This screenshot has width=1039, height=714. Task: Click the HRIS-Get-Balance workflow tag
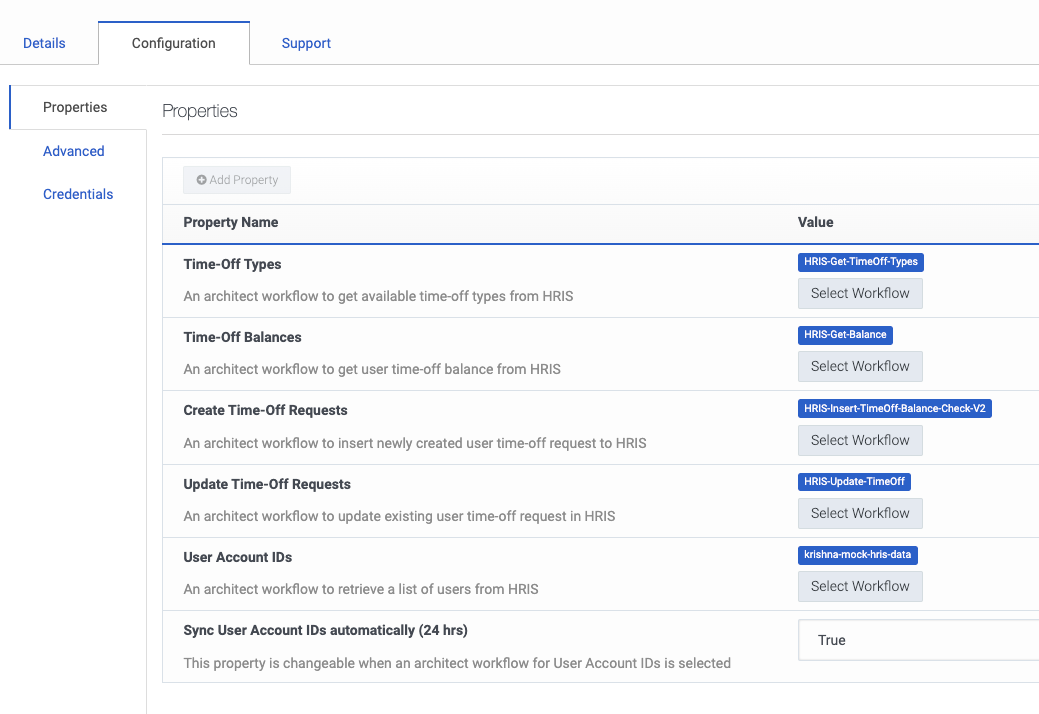pyautogui.click(x=845, y=335)
